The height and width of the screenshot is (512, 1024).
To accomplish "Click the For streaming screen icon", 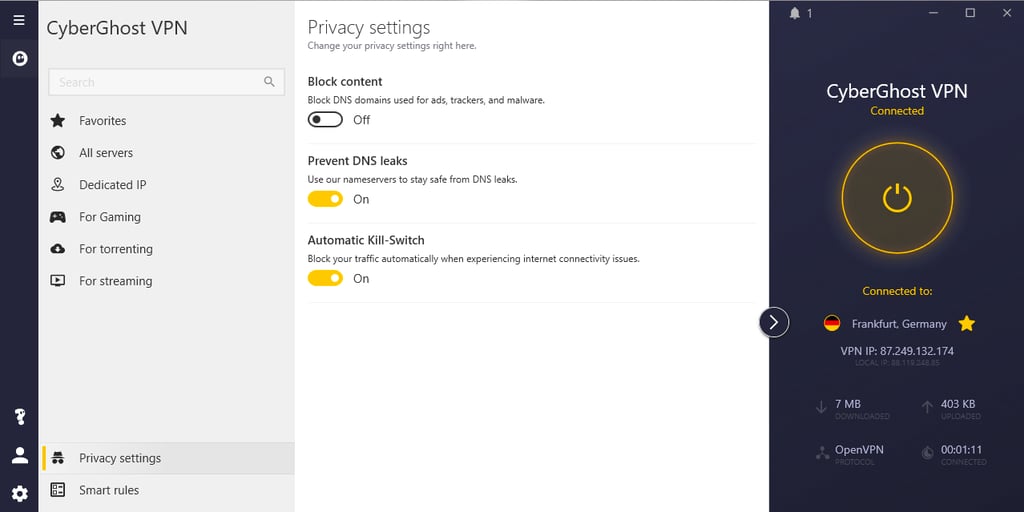I will (57, 281).
